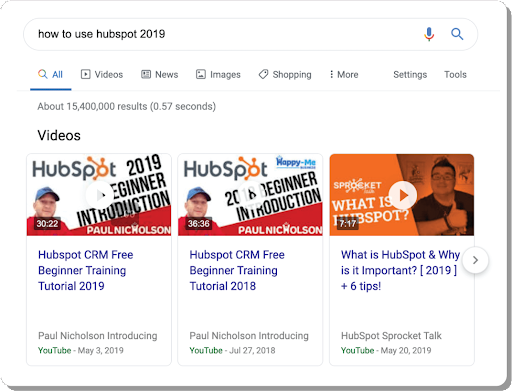Click the Images tab picture icon
The height and width of the screenshot is (391, 512).
[201, 74]
